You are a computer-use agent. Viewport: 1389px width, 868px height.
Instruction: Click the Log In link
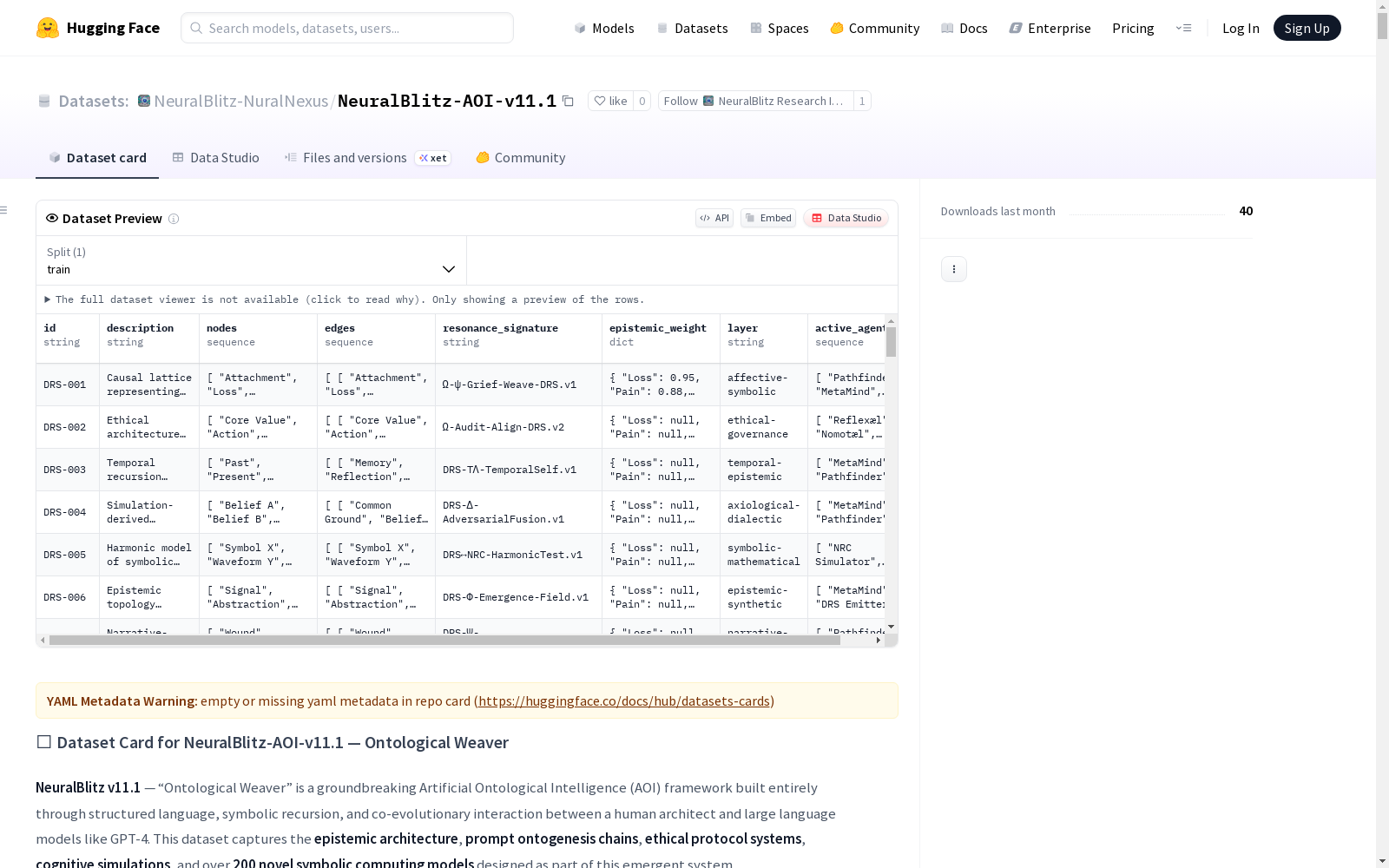click(x=1241, y=28)
